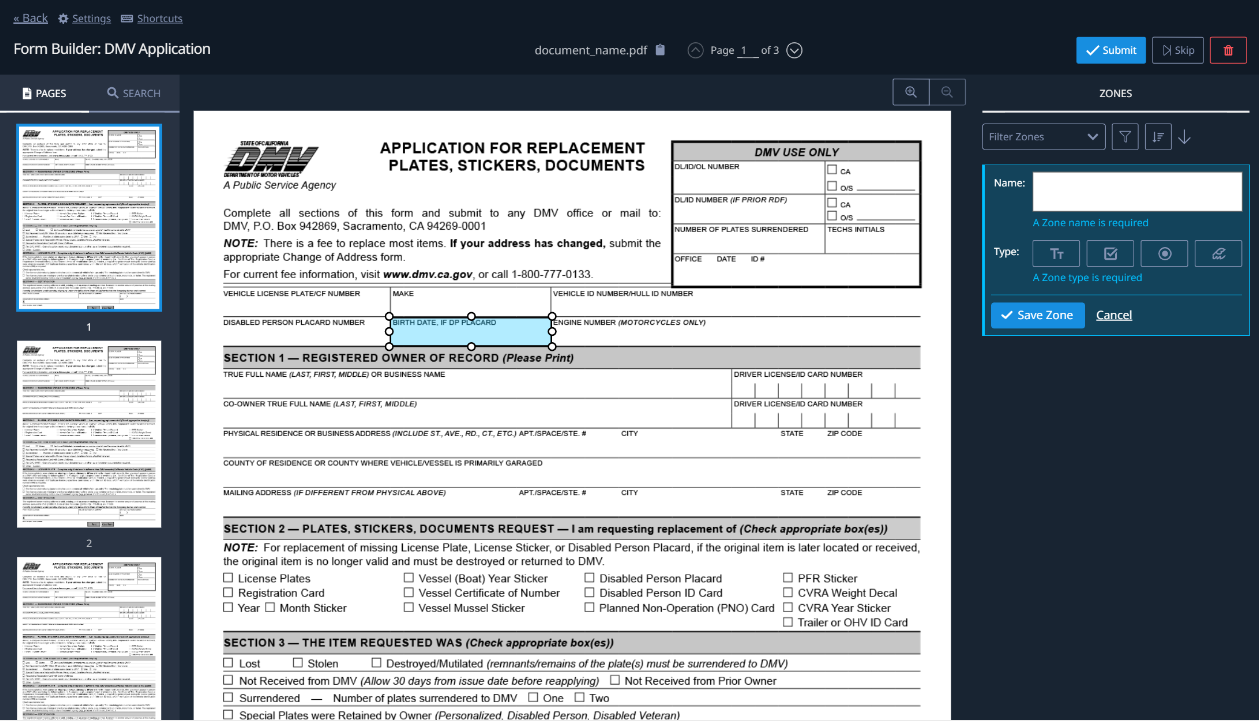Click the clipboard icon beside document_name.pdf
Image resolution: width=1259 pixels, height=721 pixels.
pyautogui.click(x=660, y=50)
